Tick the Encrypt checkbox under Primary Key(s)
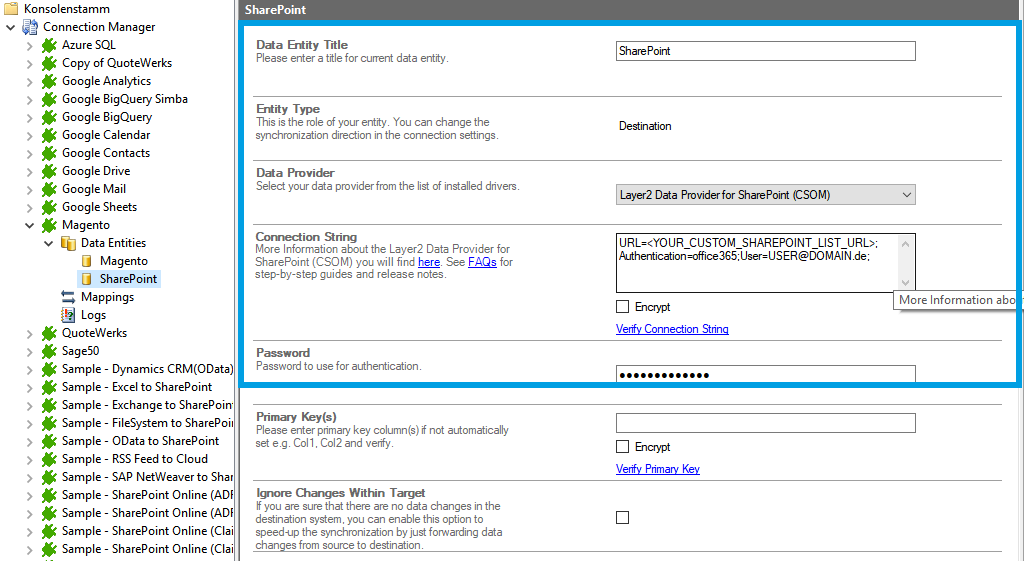Viewport: 1024px width, 561px height. 623,447
